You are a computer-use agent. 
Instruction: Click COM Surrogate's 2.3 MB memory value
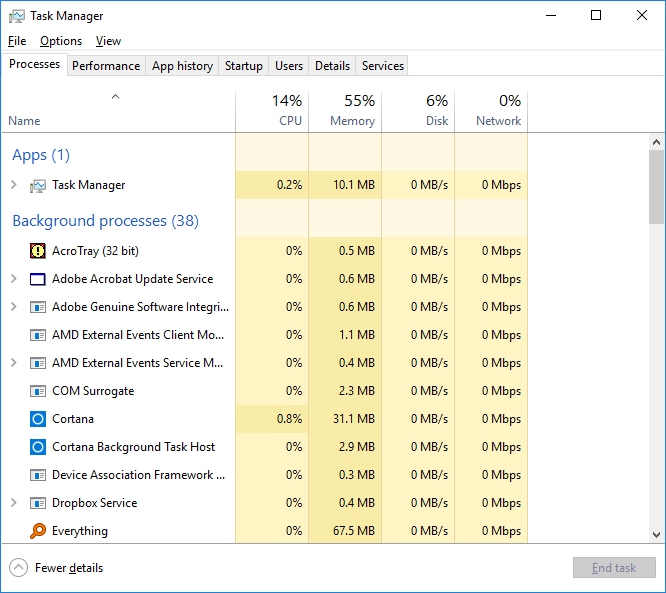(357, 391)
